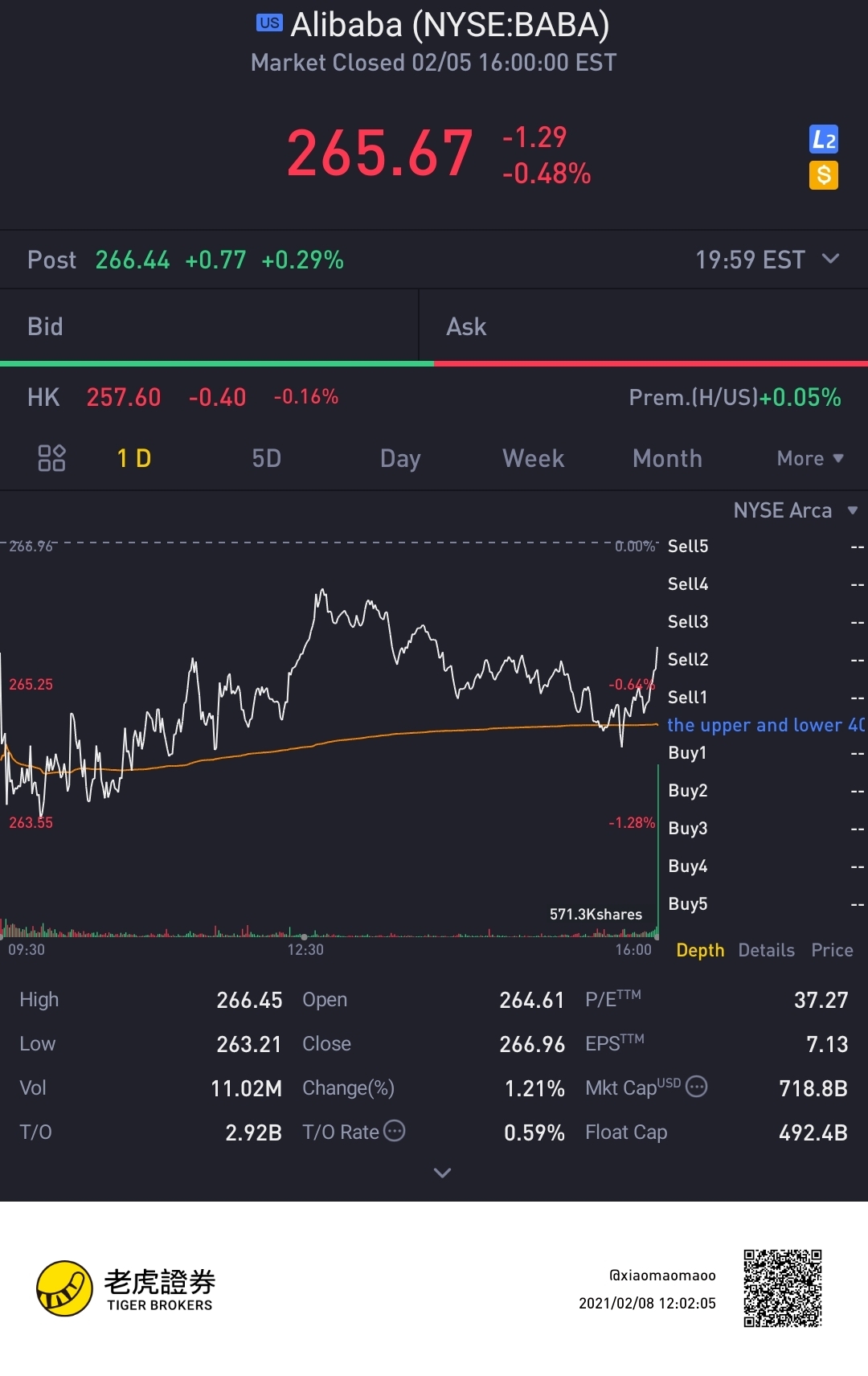This screenshot has width=868, height=1376.
Task: Tap the orange dollar sign icon
Action: (823, 175)
